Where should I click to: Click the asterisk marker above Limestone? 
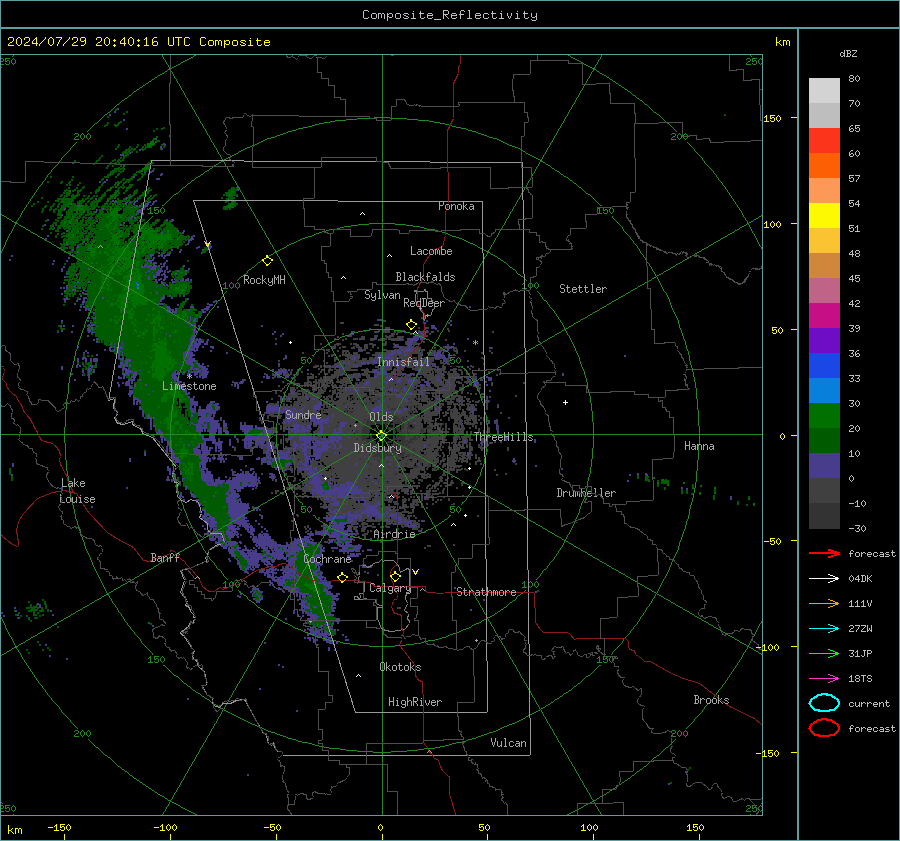click(189, 376)
